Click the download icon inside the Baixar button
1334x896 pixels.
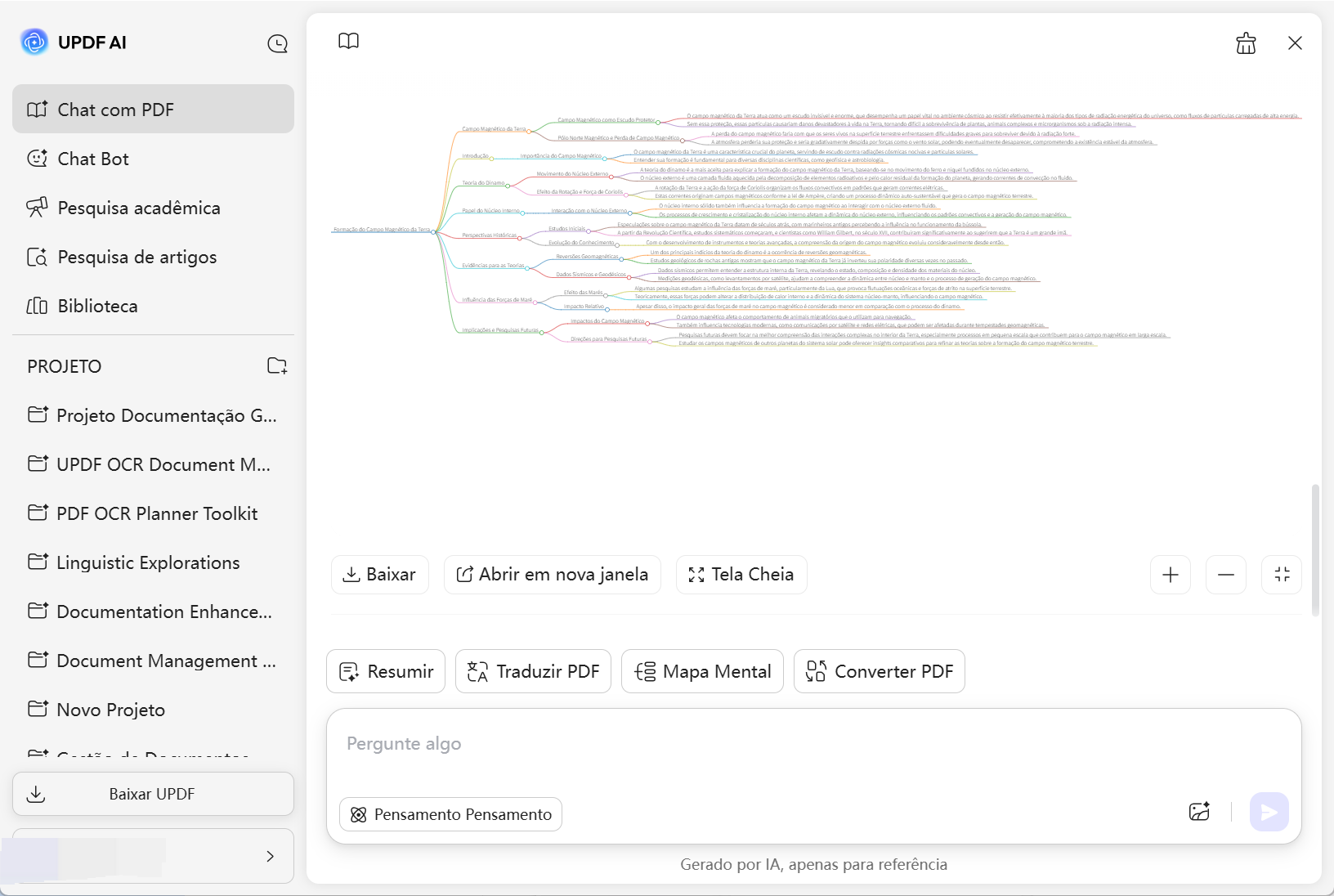[x=351, y=575]
